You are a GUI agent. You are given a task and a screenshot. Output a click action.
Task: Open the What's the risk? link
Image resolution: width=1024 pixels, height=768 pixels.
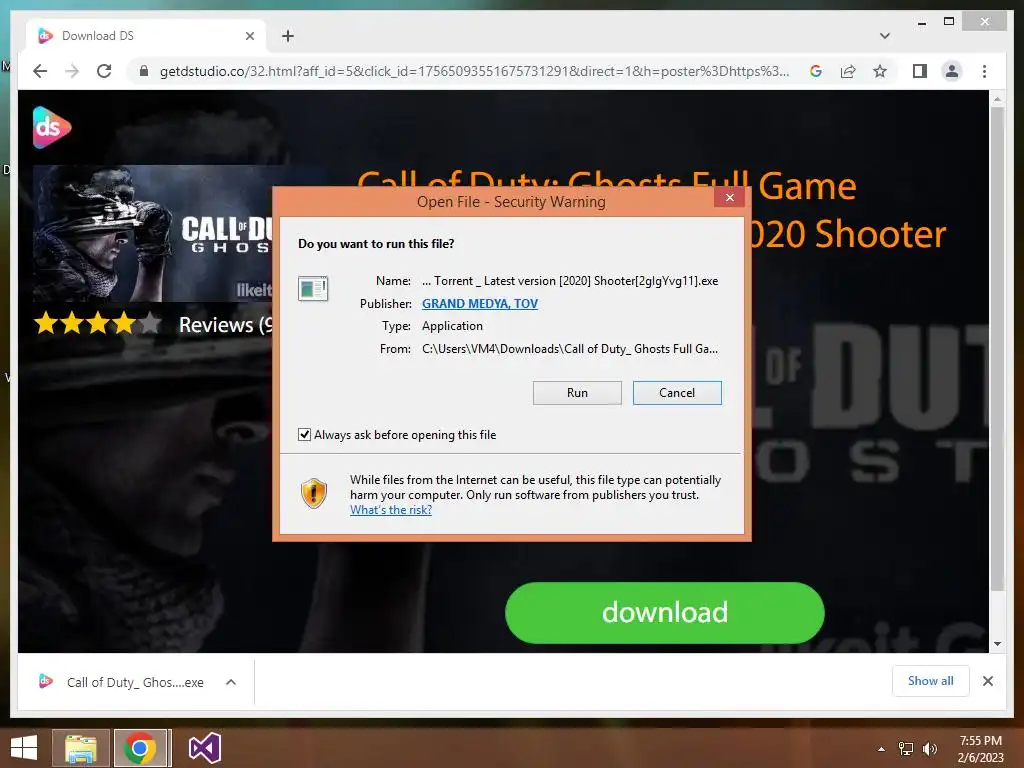pyautogui.click(x=391, y=510)
